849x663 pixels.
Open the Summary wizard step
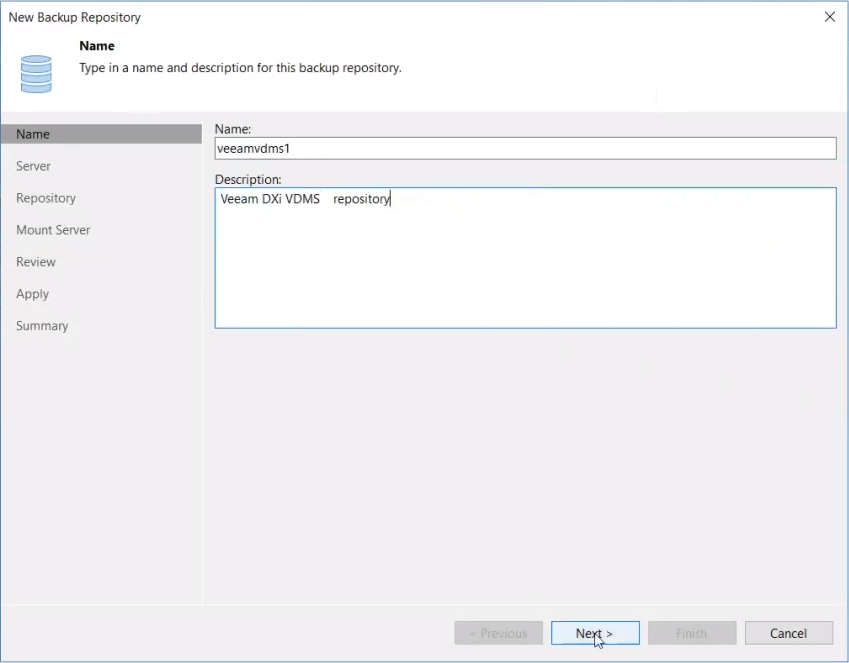click(42, 326)
